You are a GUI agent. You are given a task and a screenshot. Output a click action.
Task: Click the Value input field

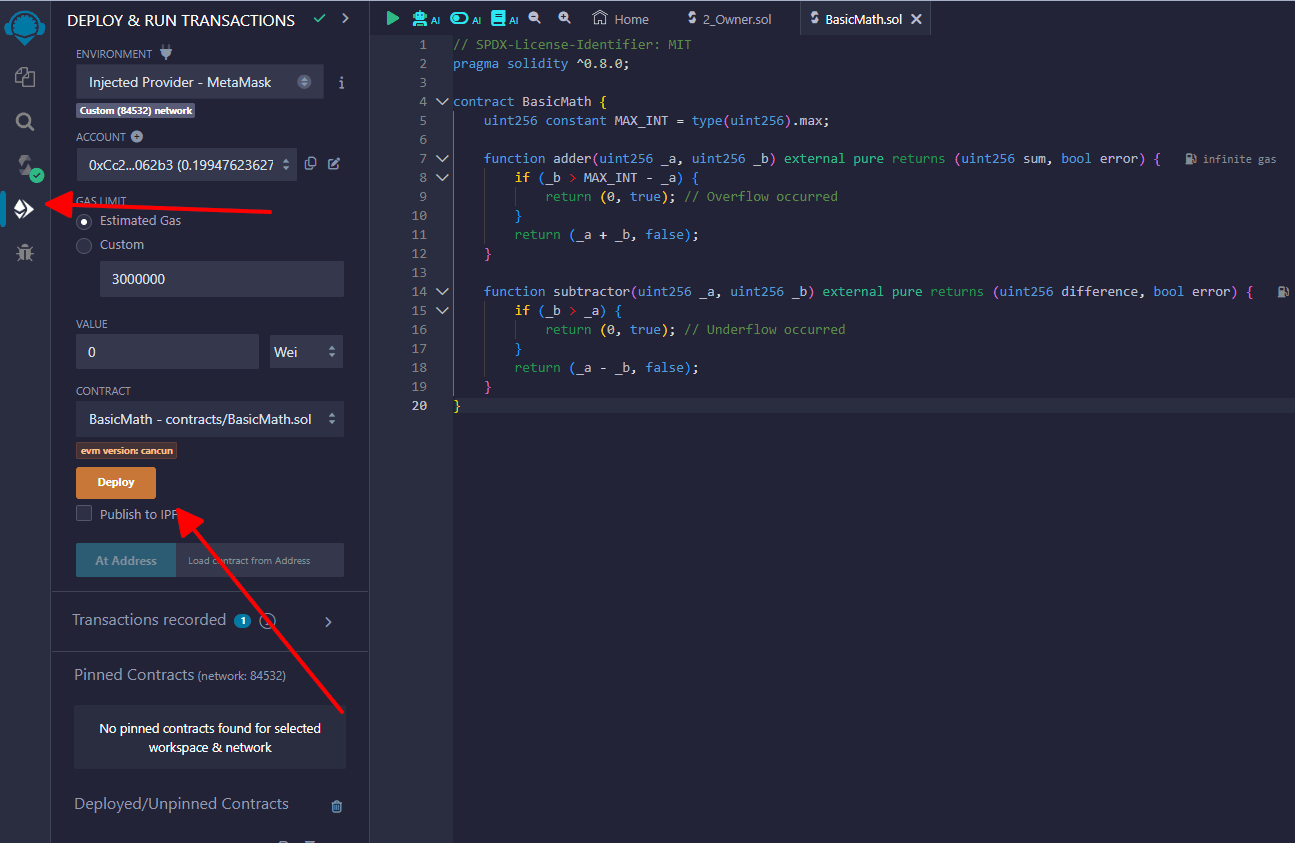coord(167,352)
